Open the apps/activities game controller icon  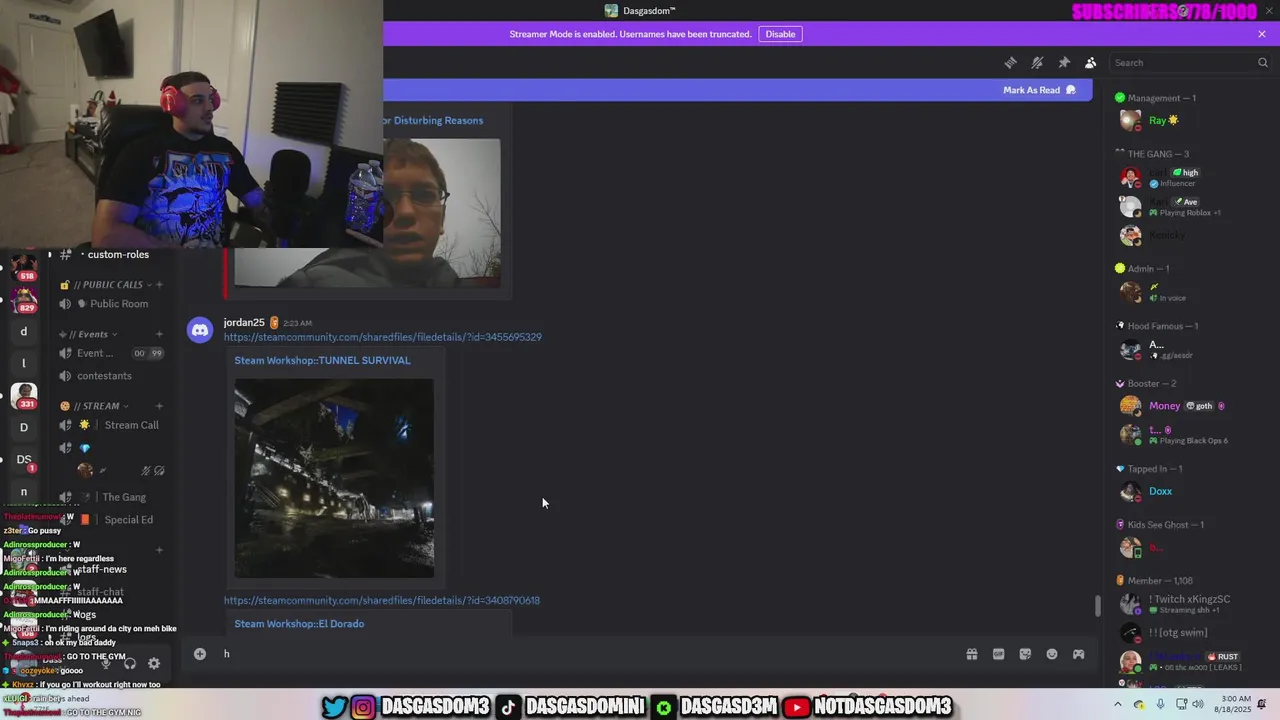(x=1079, y=654)
